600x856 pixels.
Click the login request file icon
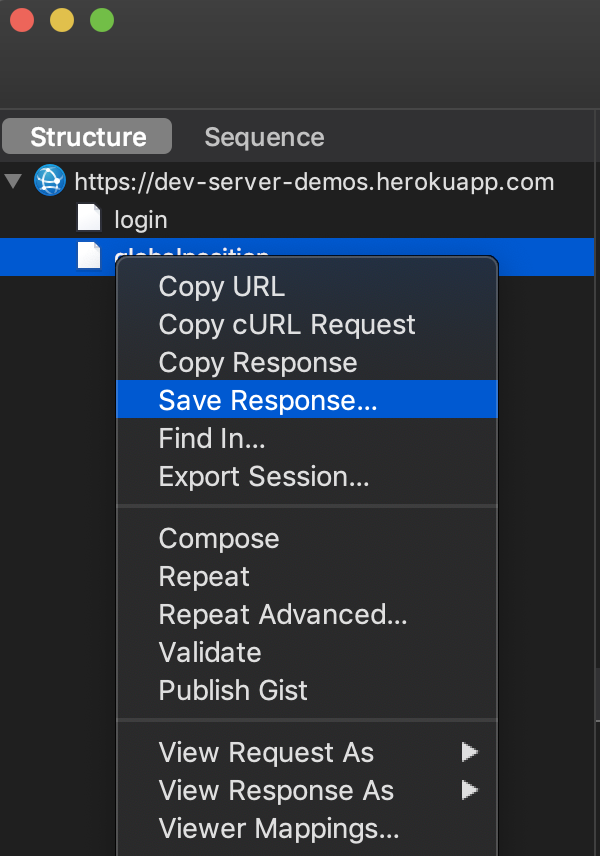(89, 218)
